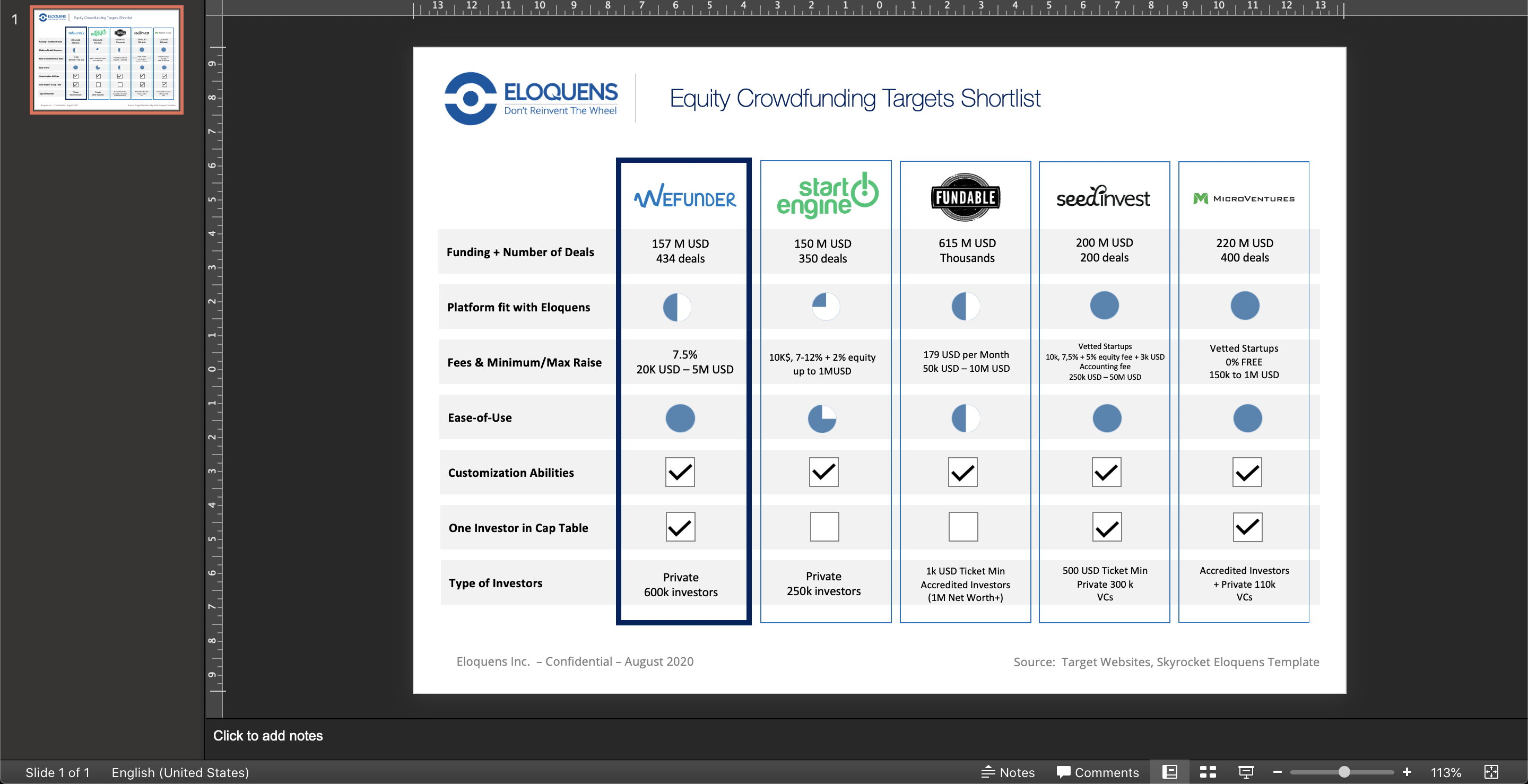Zoom in with the plus icon

(x=1407, y=772)
